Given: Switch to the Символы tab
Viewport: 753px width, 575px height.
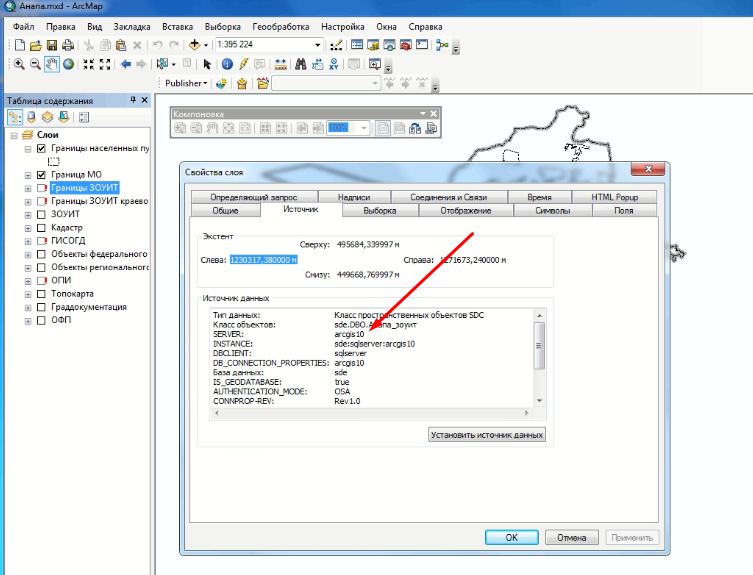Looking at the screenshot, I should pyautogui.click(x=552, y=211).
